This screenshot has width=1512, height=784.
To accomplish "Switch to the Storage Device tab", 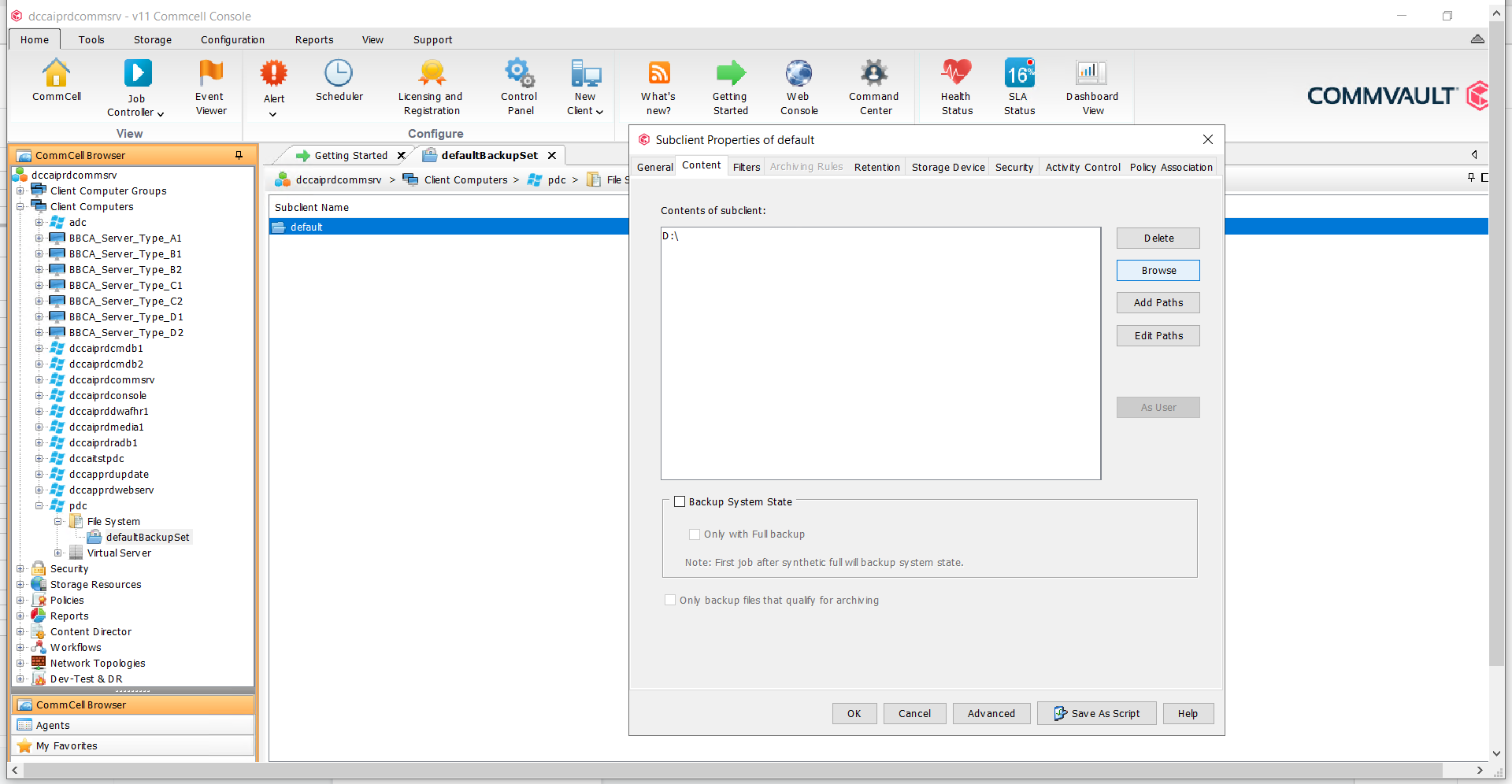I will [x=948, y=167].
